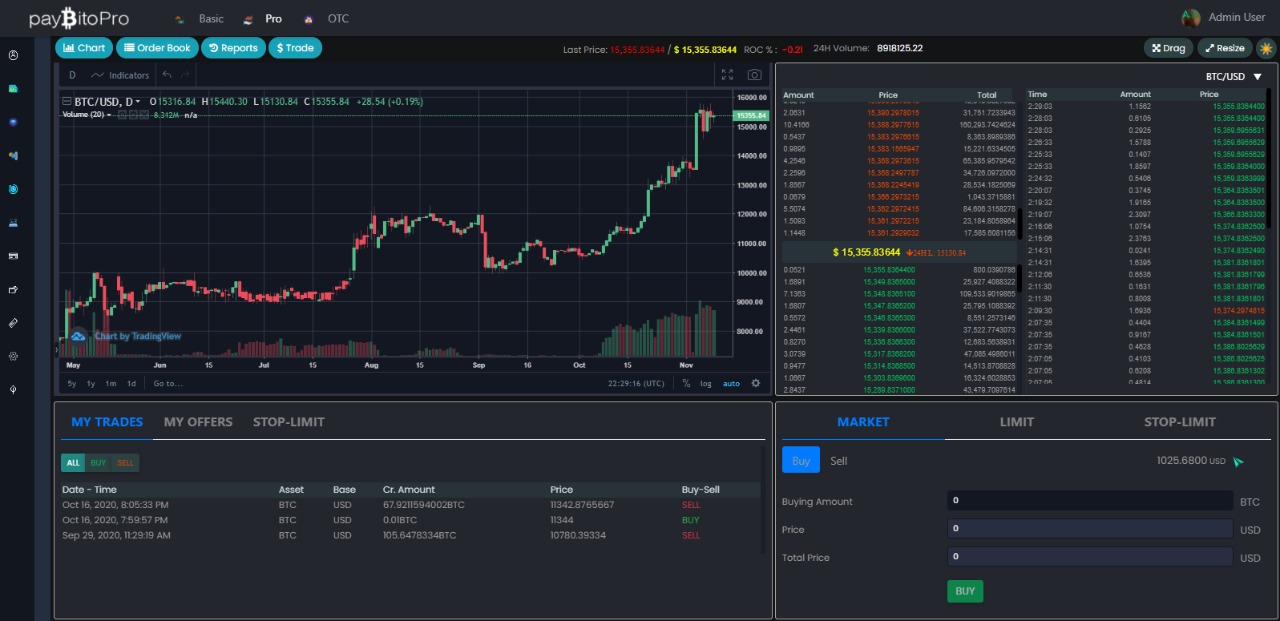Open TradingView via the chart watermark logo

(x=80, y=337)
